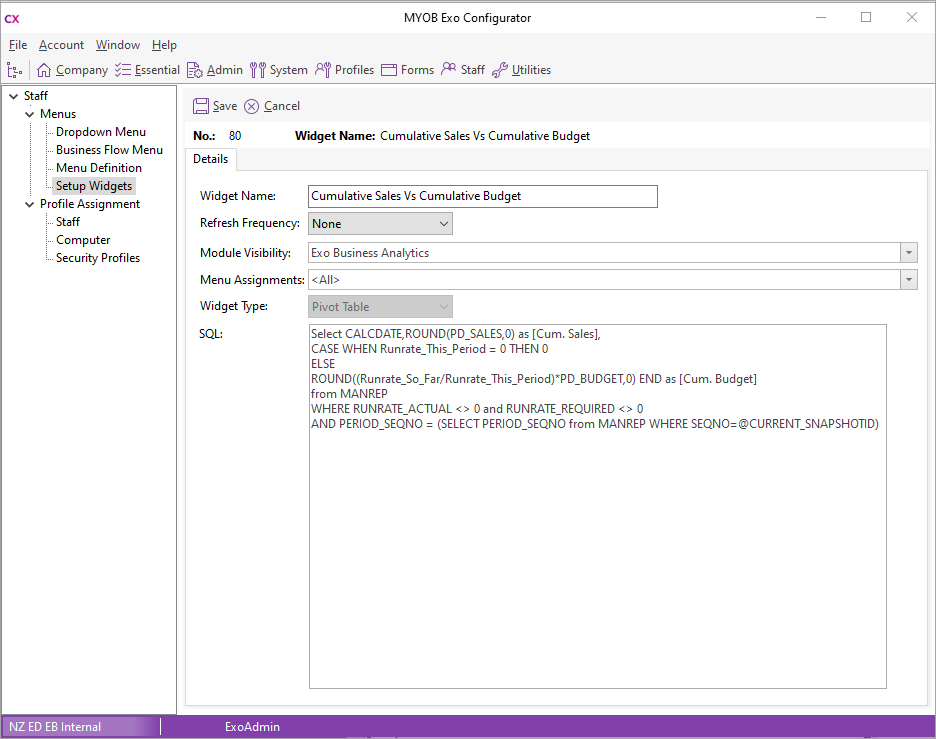
Task: Select Security Profiles in tree
Action: pyautogui.click(x=98, y=258)
